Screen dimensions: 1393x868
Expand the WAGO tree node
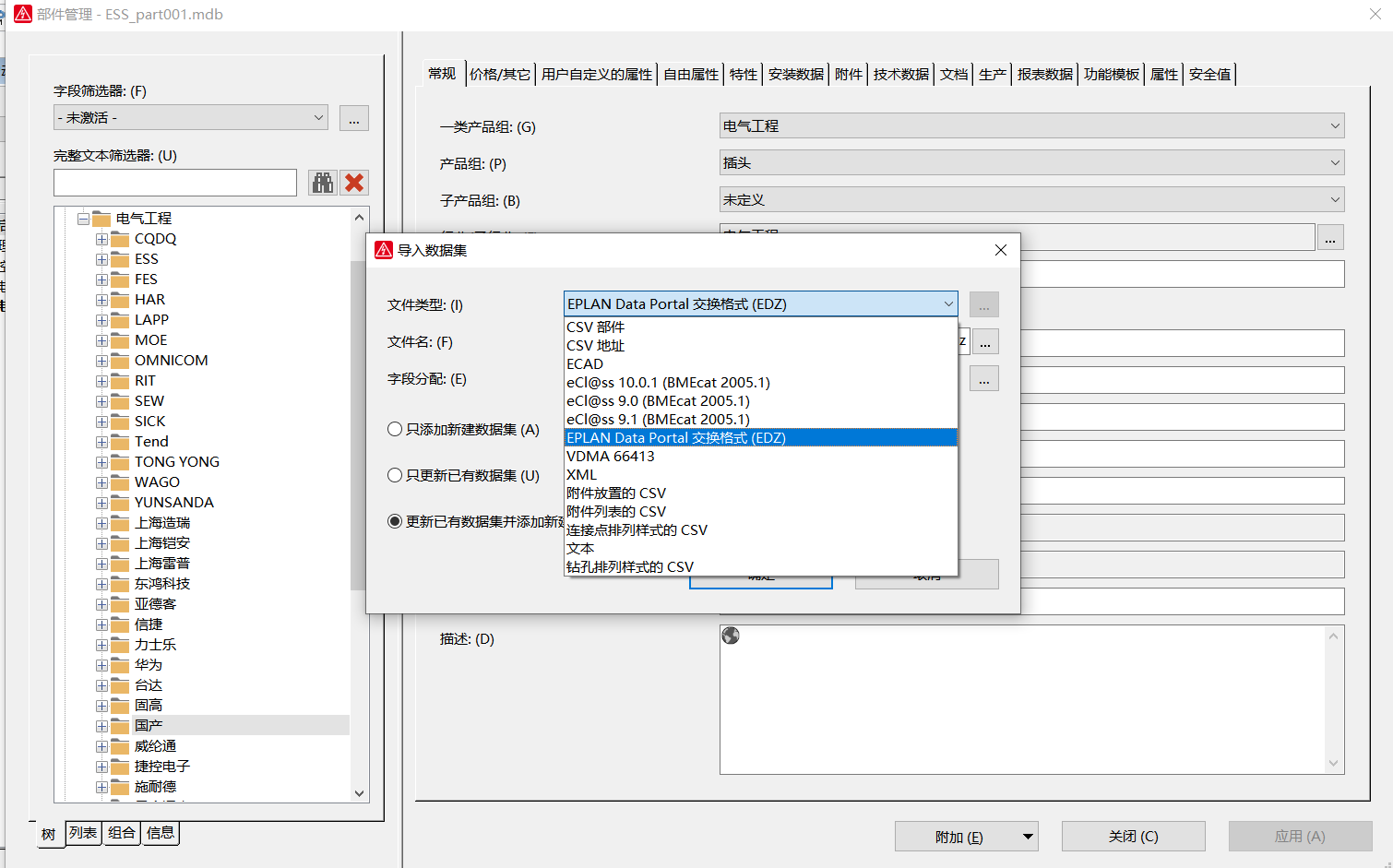(101, 482)
